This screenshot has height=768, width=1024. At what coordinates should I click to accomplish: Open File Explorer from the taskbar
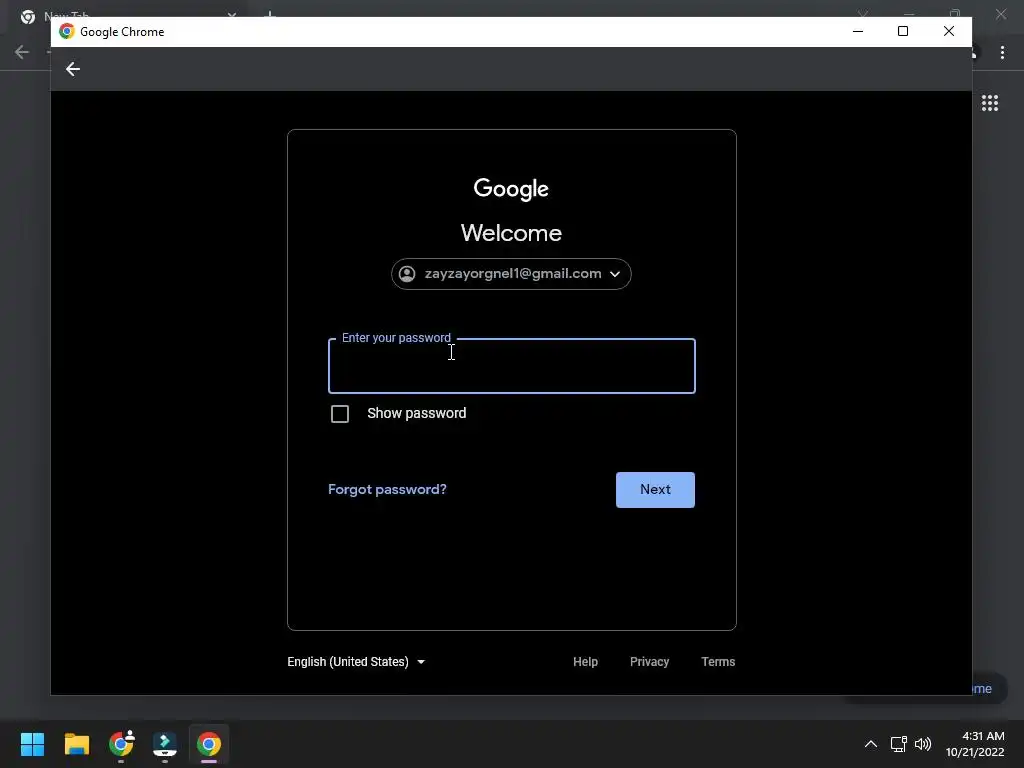point(76,744)
